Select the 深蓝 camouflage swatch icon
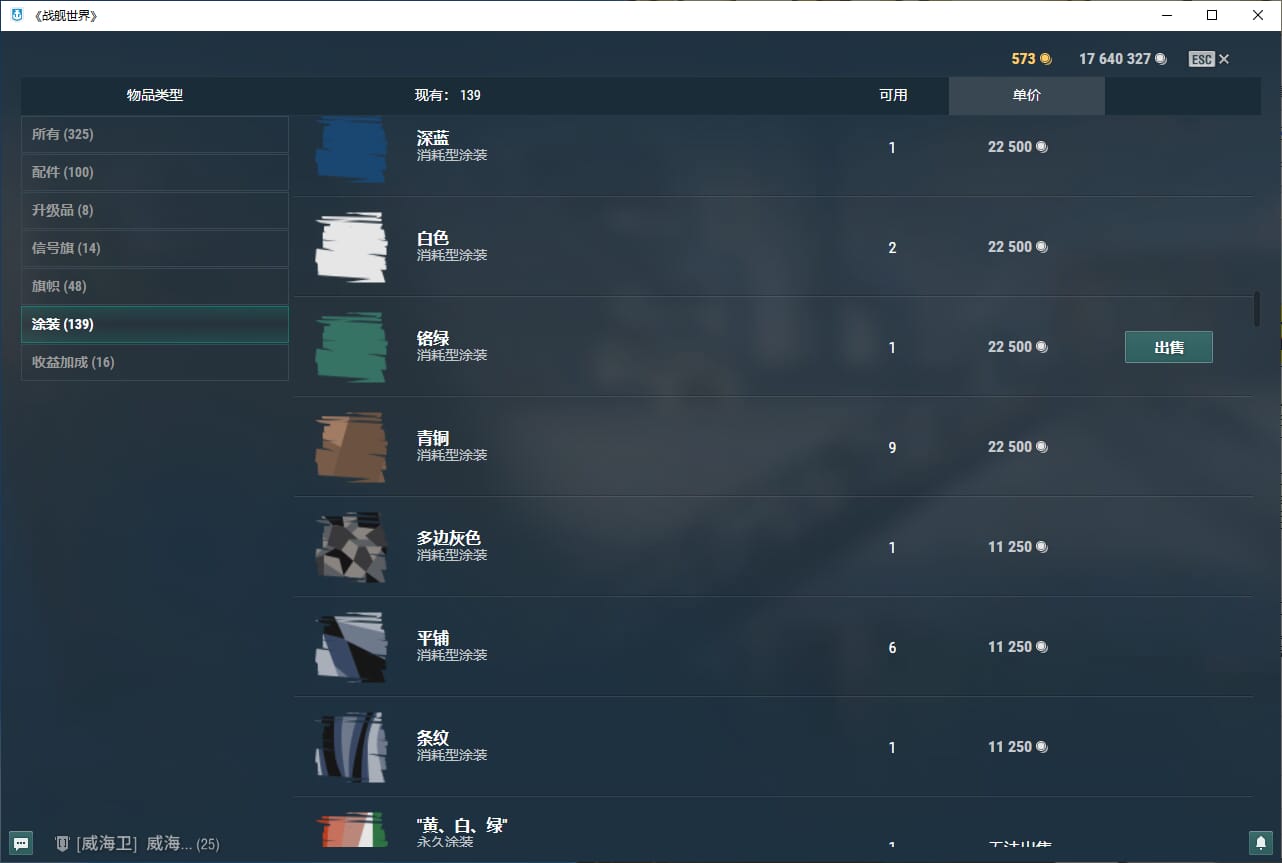 [351, 149]
